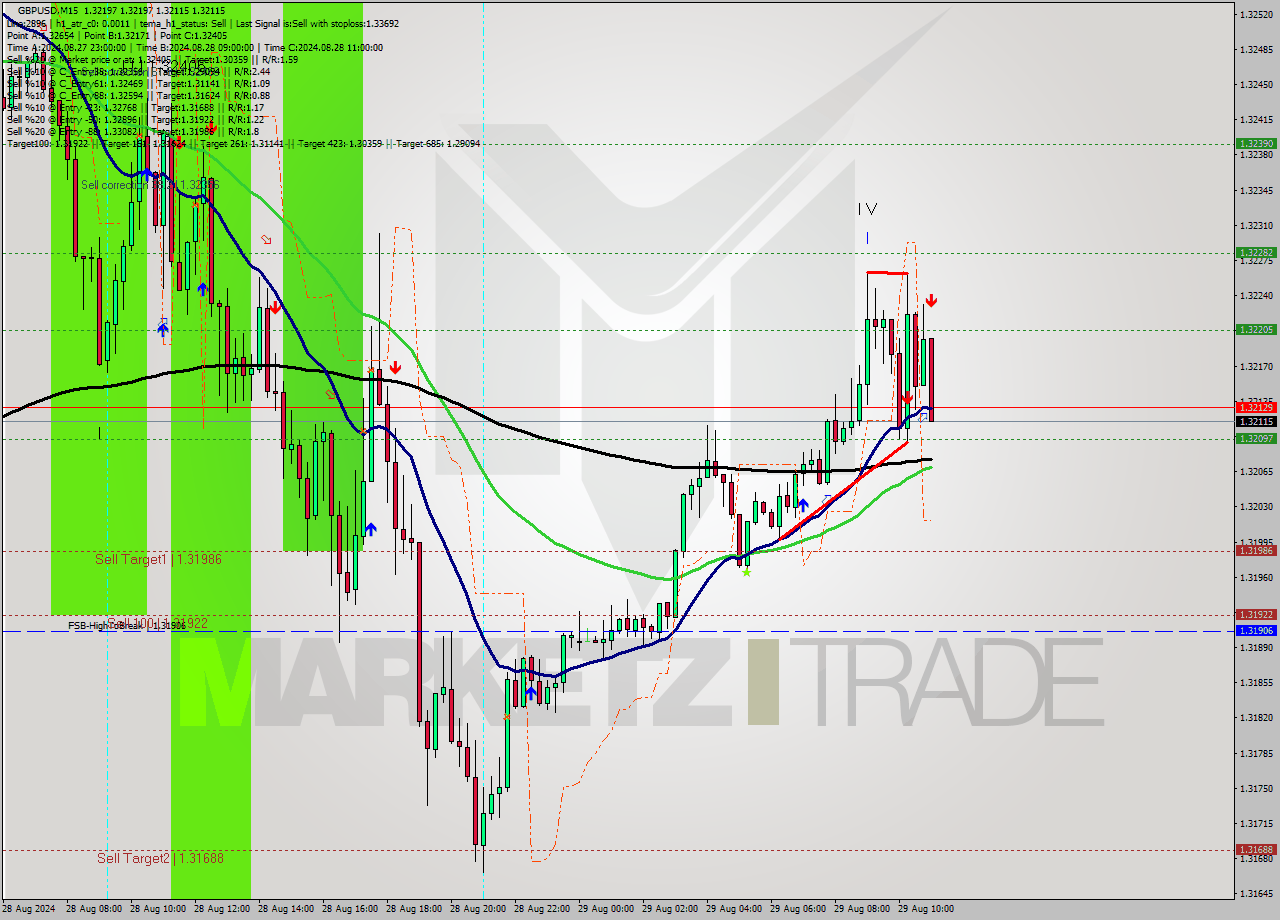Click the red sell arrow beside the blue TEMA line at 29 Aug 09:30
Screen dimensions: 1280x920
pos(906,397)
